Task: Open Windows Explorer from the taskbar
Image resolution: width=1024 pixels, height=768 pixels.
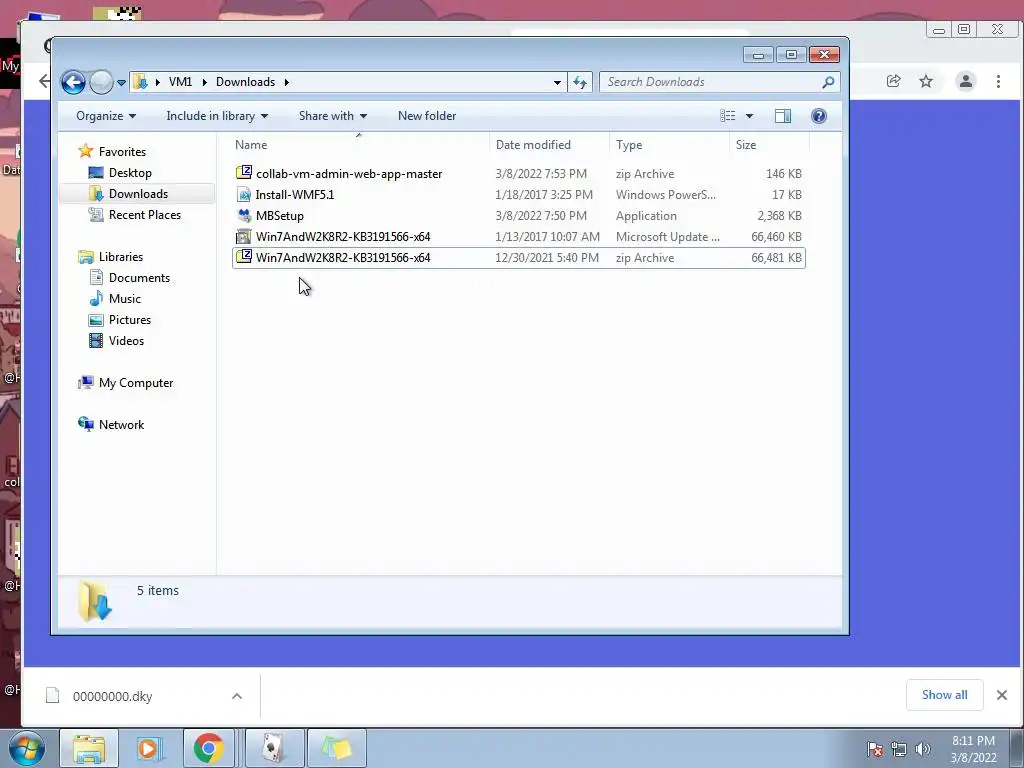Action: 89,748
